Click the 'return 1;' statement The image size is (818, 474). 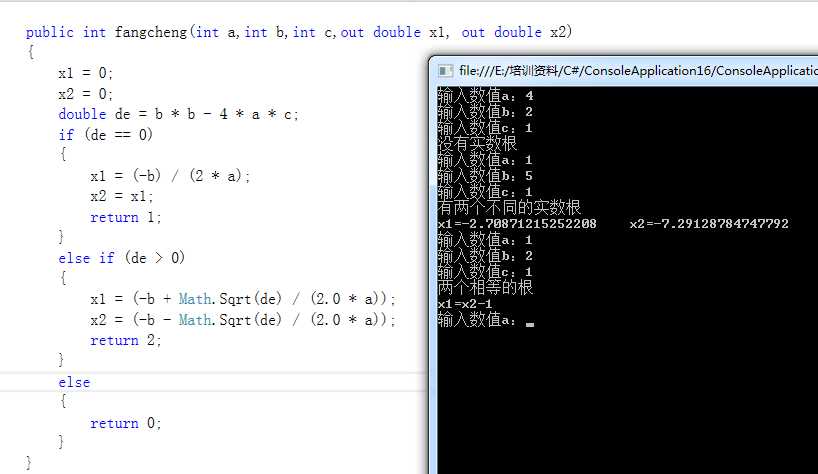125,217
